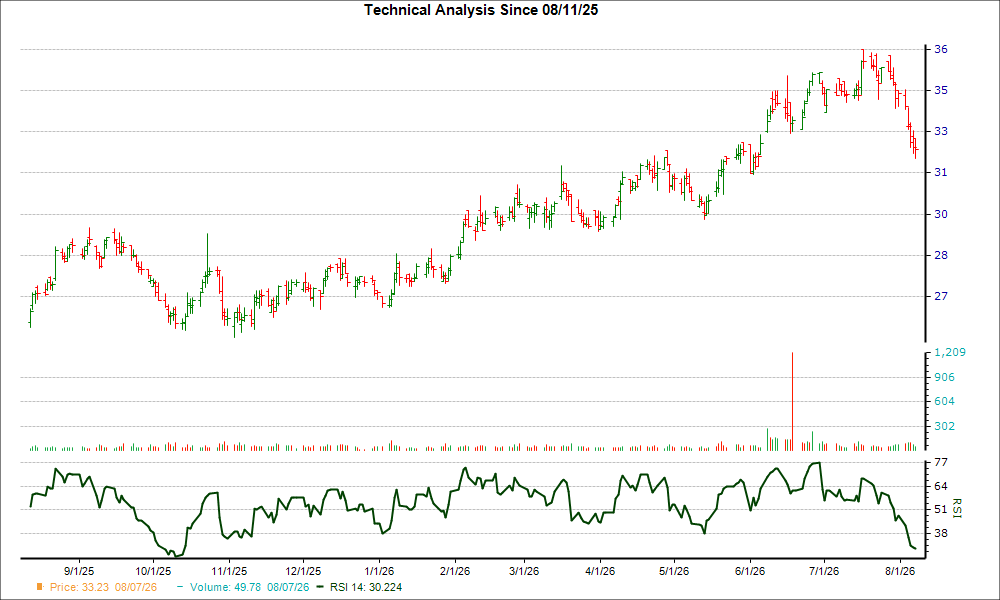Image resolution: width=1000 pixels, height=600 pixels.
Task: Click the volume axis value 1,209
Action: coord(950,352)
